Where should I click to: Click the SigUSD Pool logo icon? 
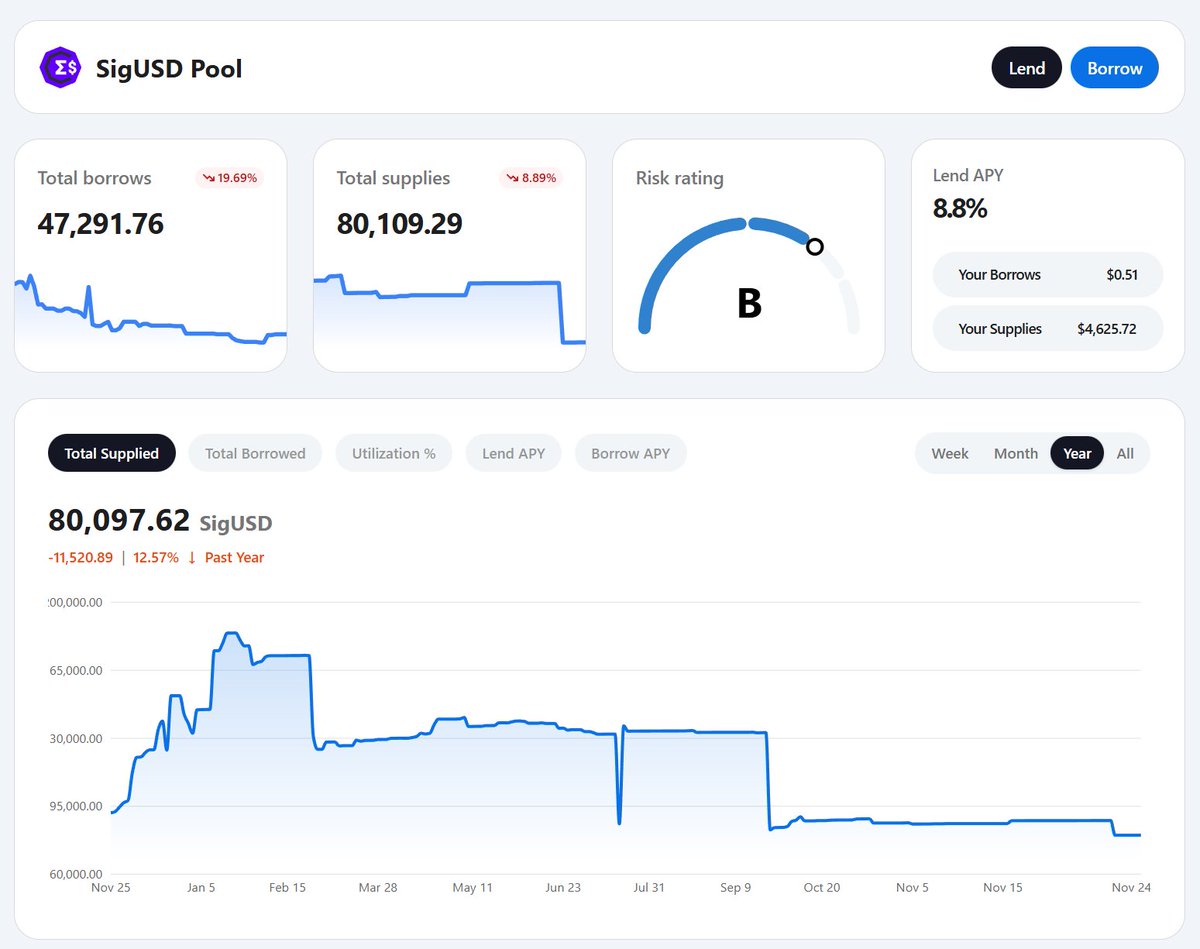(x=60, y=68)
